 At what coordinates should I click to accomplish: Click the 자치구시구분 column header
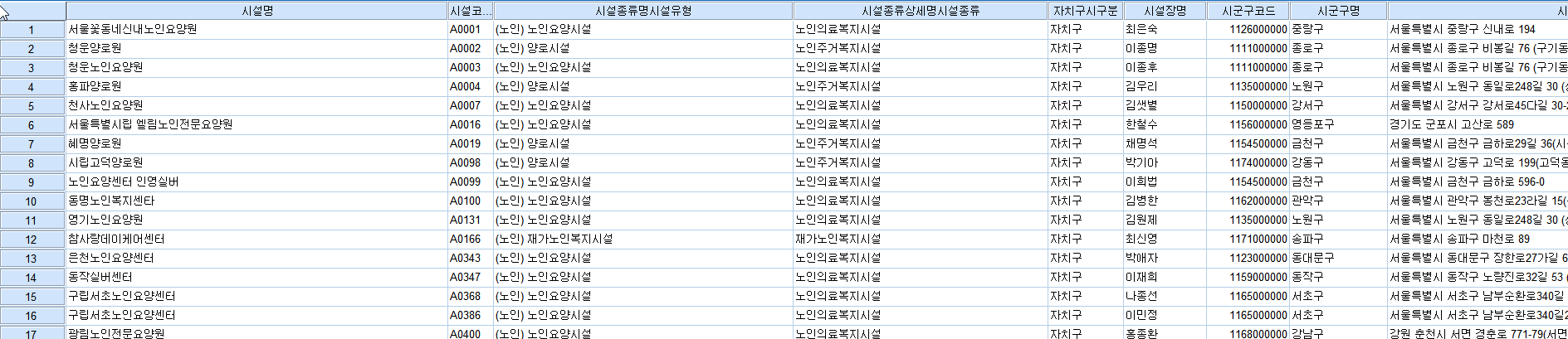point(1085,11)
